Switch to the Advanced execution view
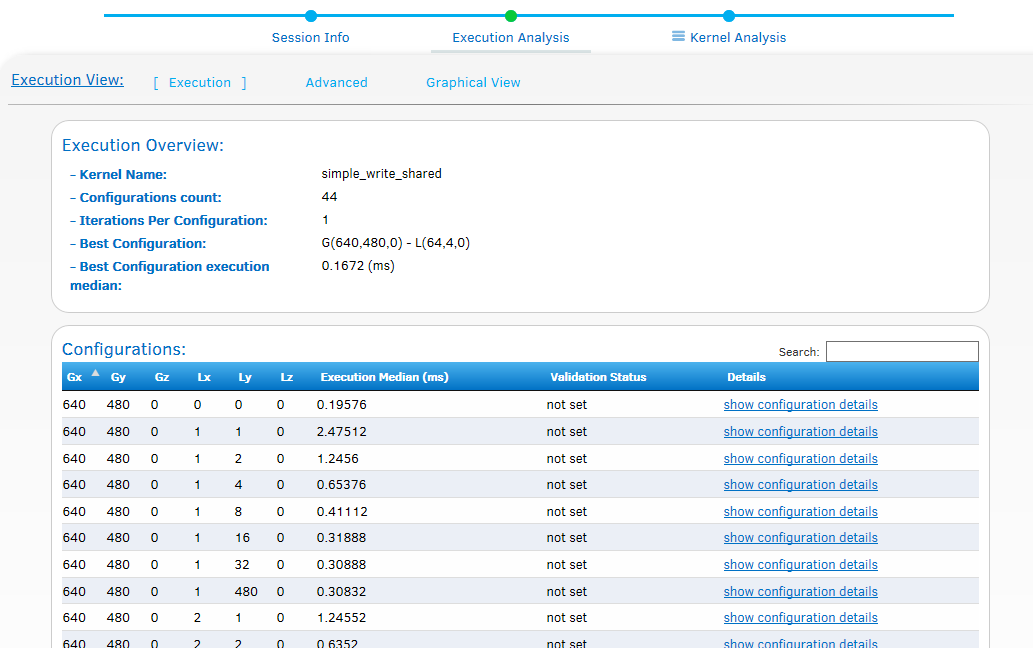The image size is (1033, 648). pyautogui.click(x=336, y=83)
